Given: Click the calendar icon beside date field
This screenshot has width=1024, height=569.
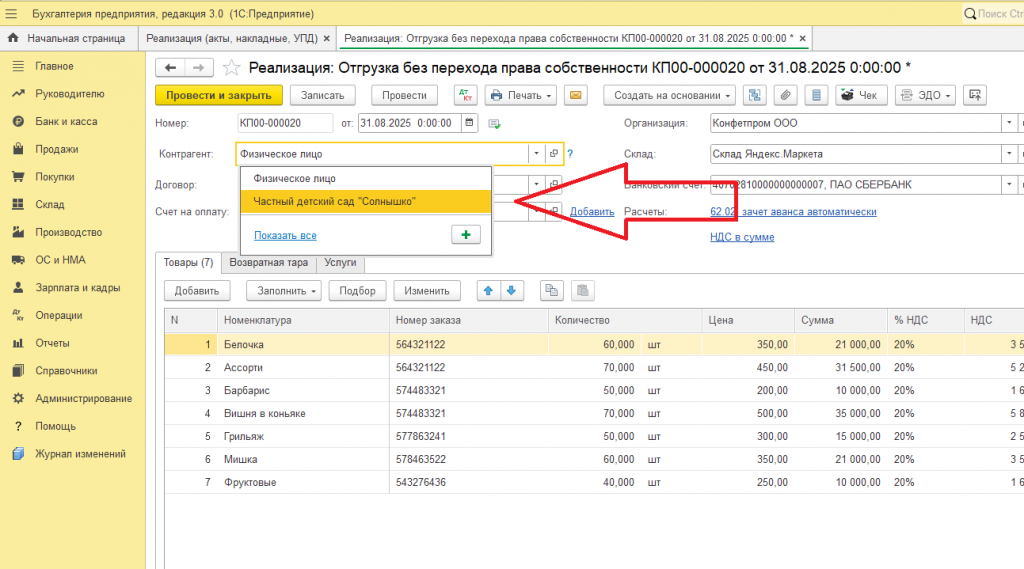Looking at the screenshot, I should (469, 123).
